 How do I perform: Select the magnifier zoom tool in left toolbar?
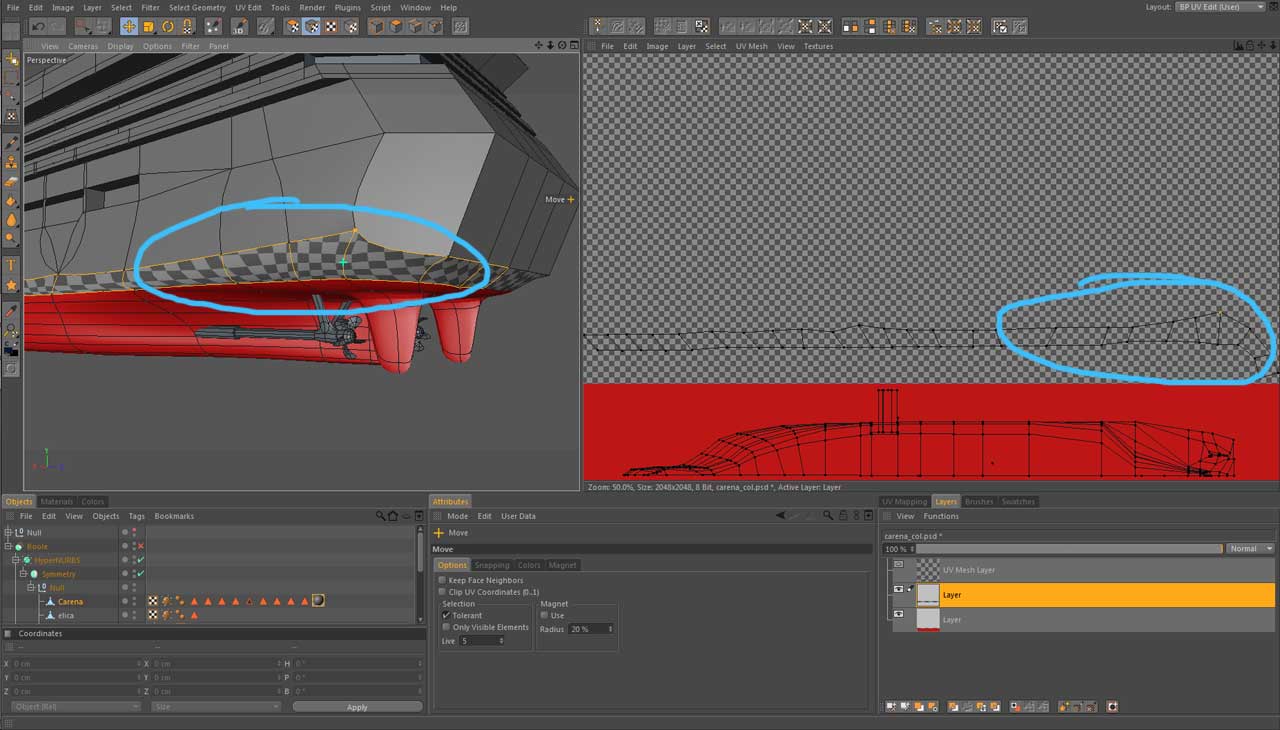12,329
